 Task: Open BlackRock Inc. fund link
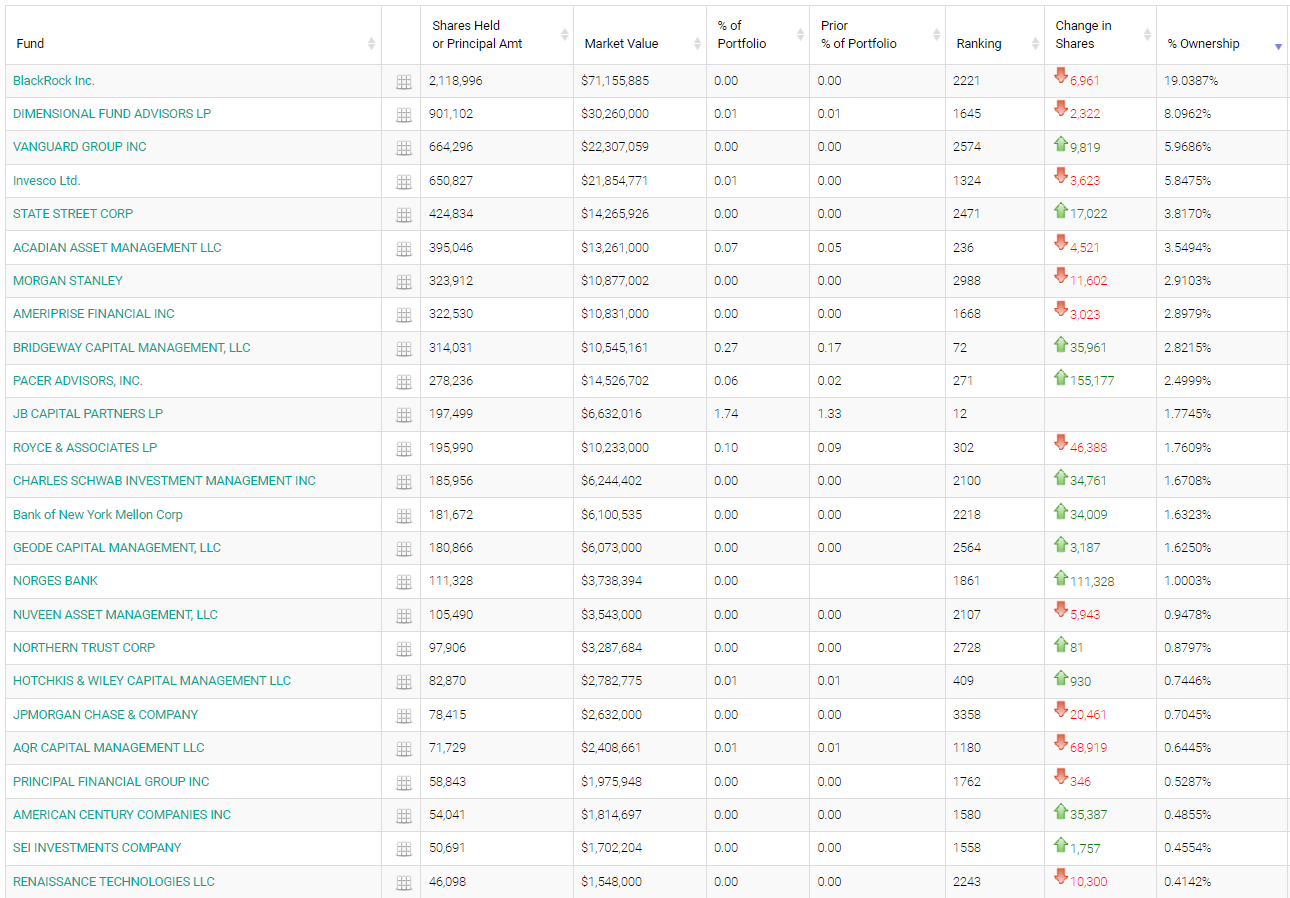point(54,80)
